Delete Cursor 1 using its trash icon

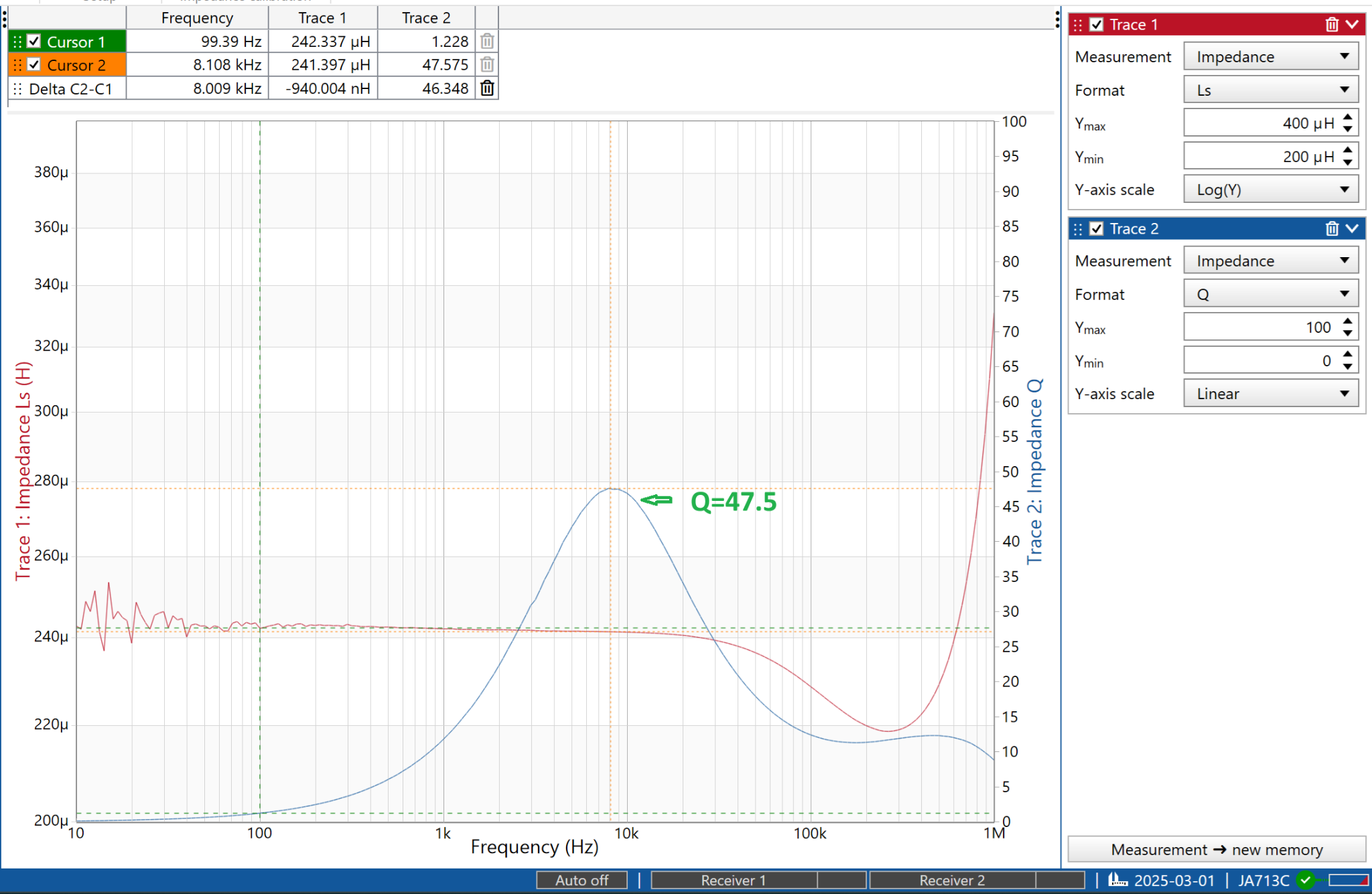[x=487, y=42]
